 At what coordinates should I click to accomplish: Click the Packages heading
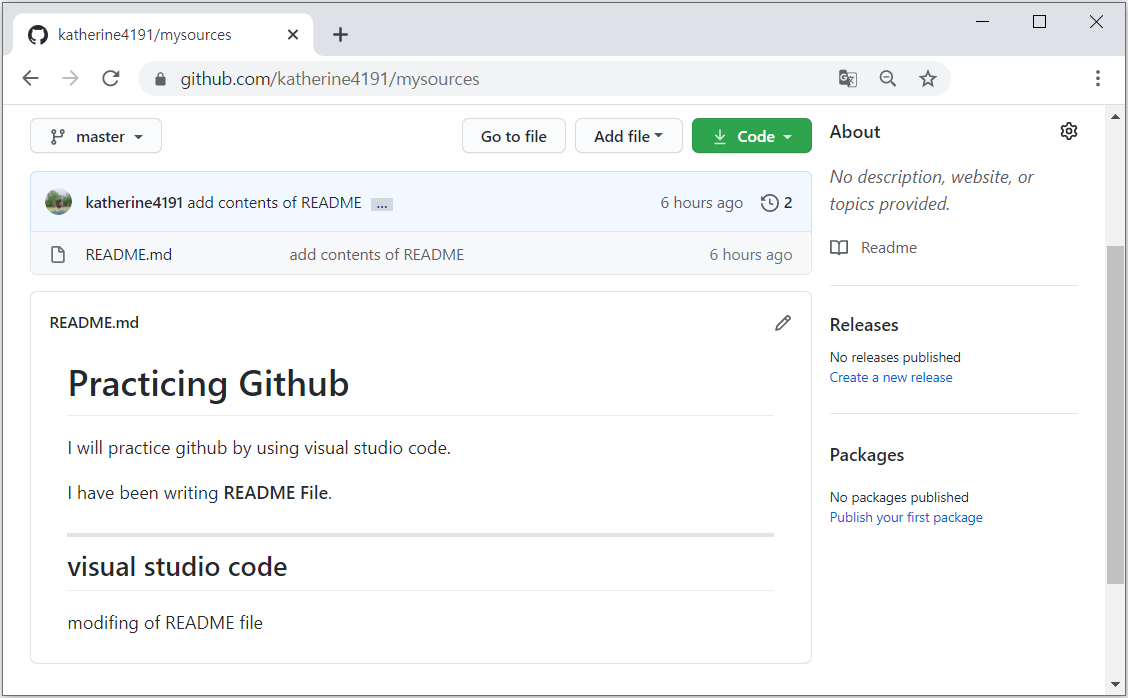click(866, 455)
